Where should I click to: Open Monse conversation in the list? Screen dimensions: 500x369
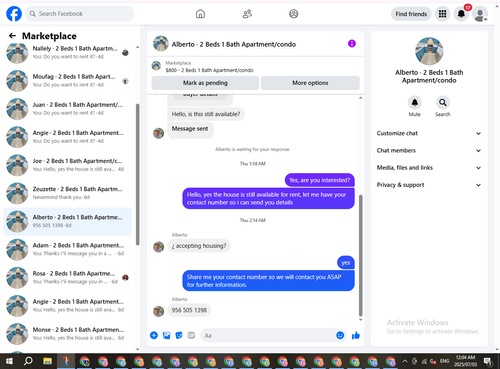click(x=68, y=334)
